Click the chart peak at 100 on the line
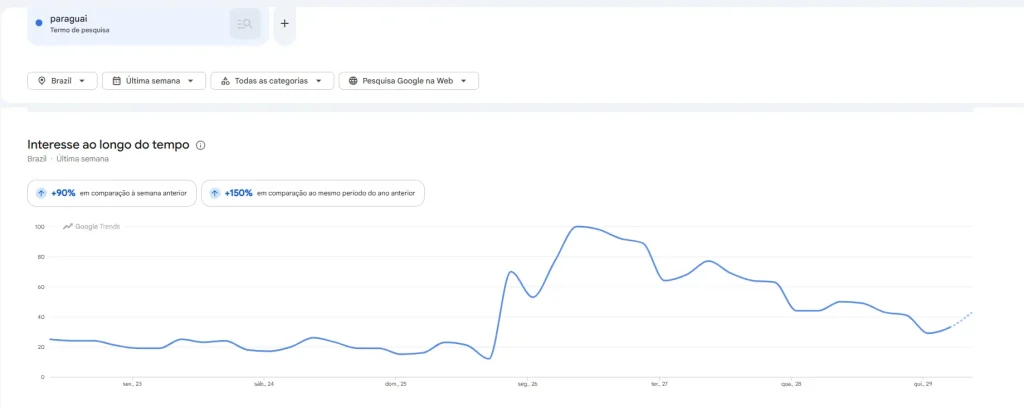Image resolution: width=1024 pixels, height=408 pixels. [577, 227]
